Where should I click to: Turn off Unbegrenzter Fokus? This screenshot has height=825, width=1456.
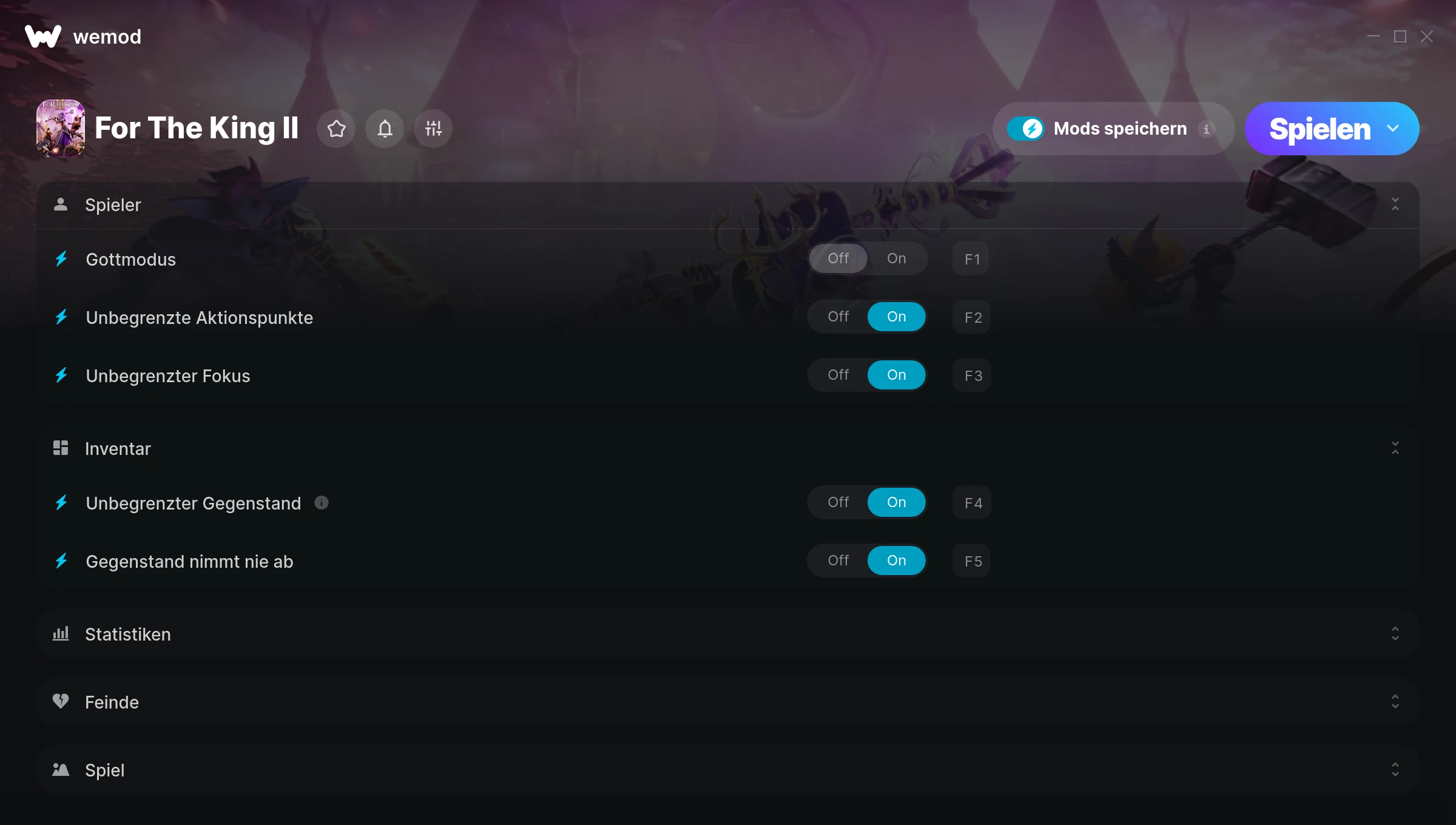[838, 375]
